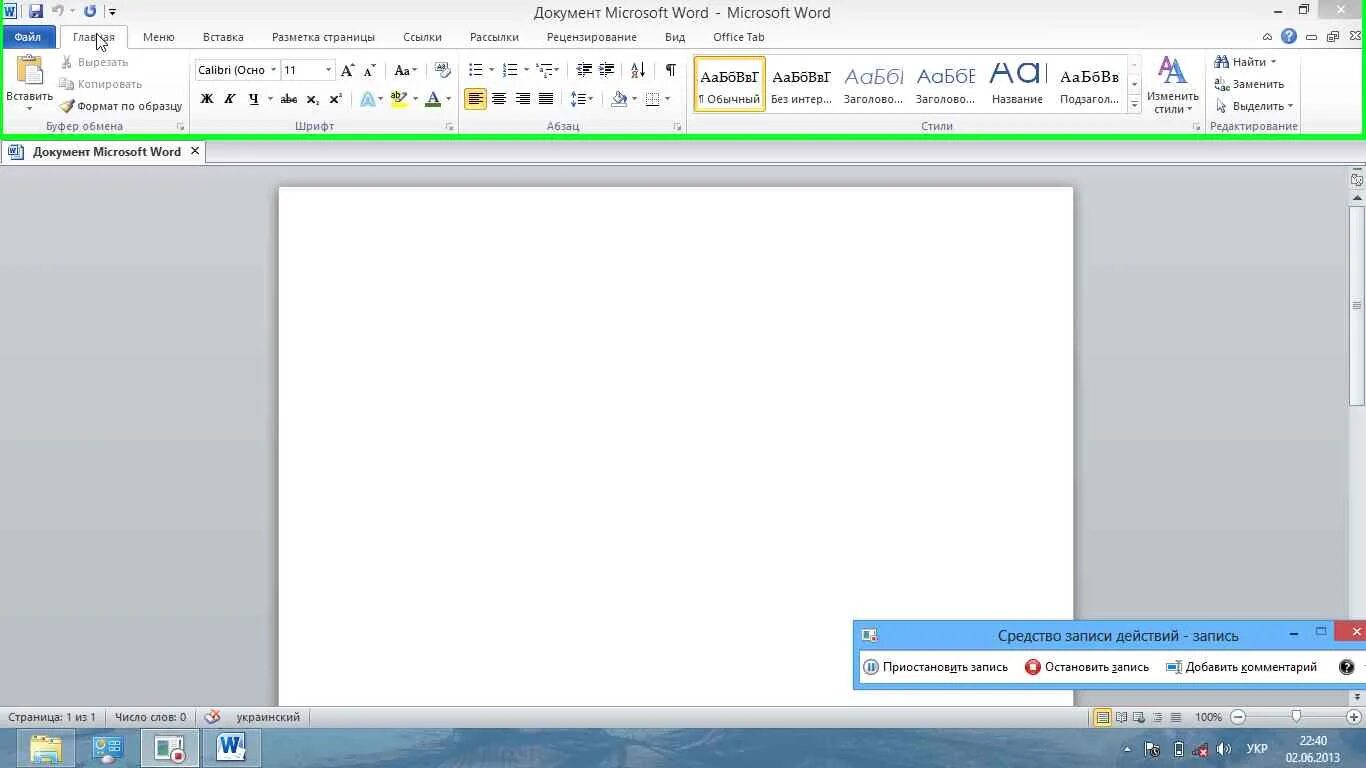Image resolution: width=1366 pixels, height=768 pixels.
Task: Toggle show paragraph marks (¶)
Action: [670, 70]
